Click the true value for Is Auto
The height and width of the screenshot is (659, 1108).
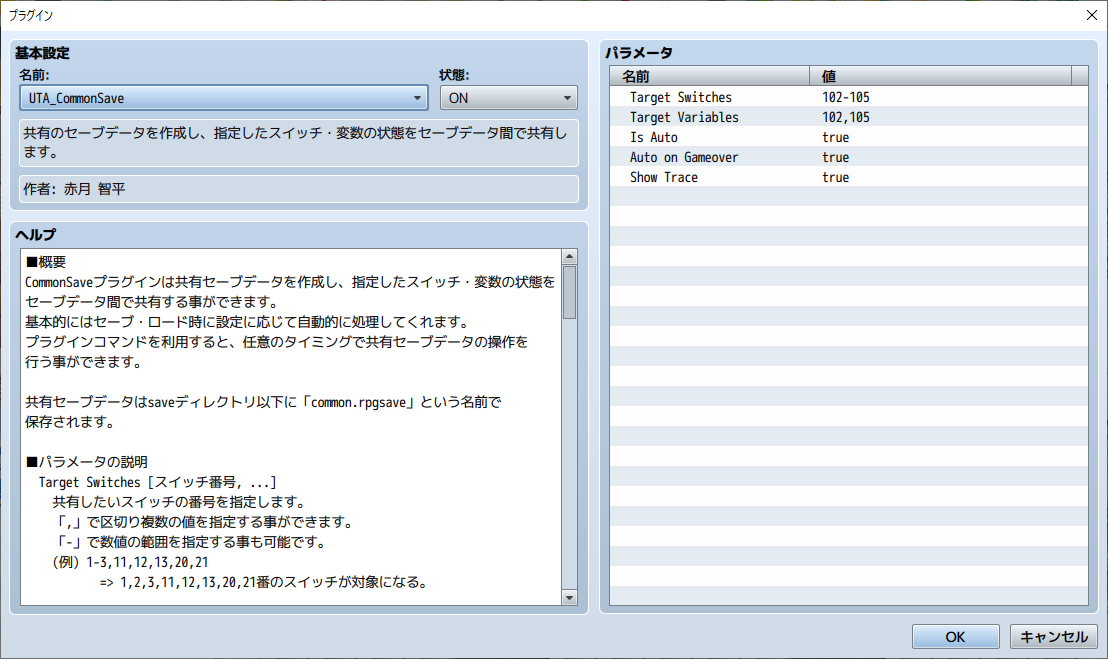pos(835,138)
